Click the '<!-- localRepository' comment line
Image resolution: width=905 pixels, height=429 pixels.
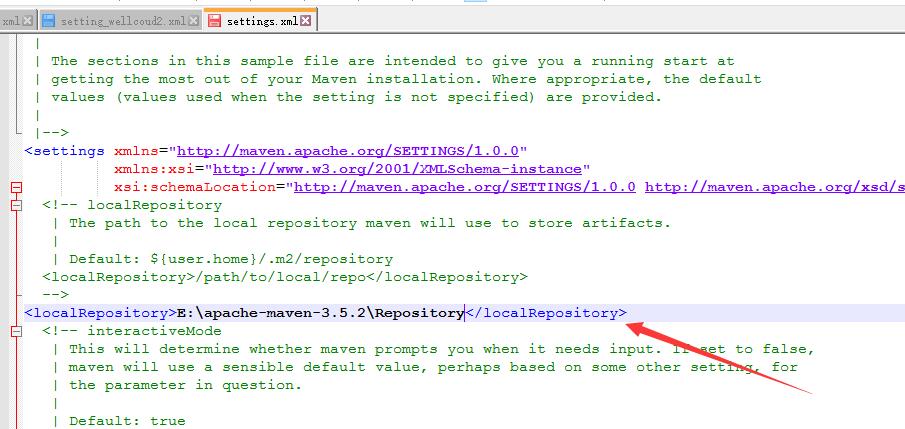[132, 205]
